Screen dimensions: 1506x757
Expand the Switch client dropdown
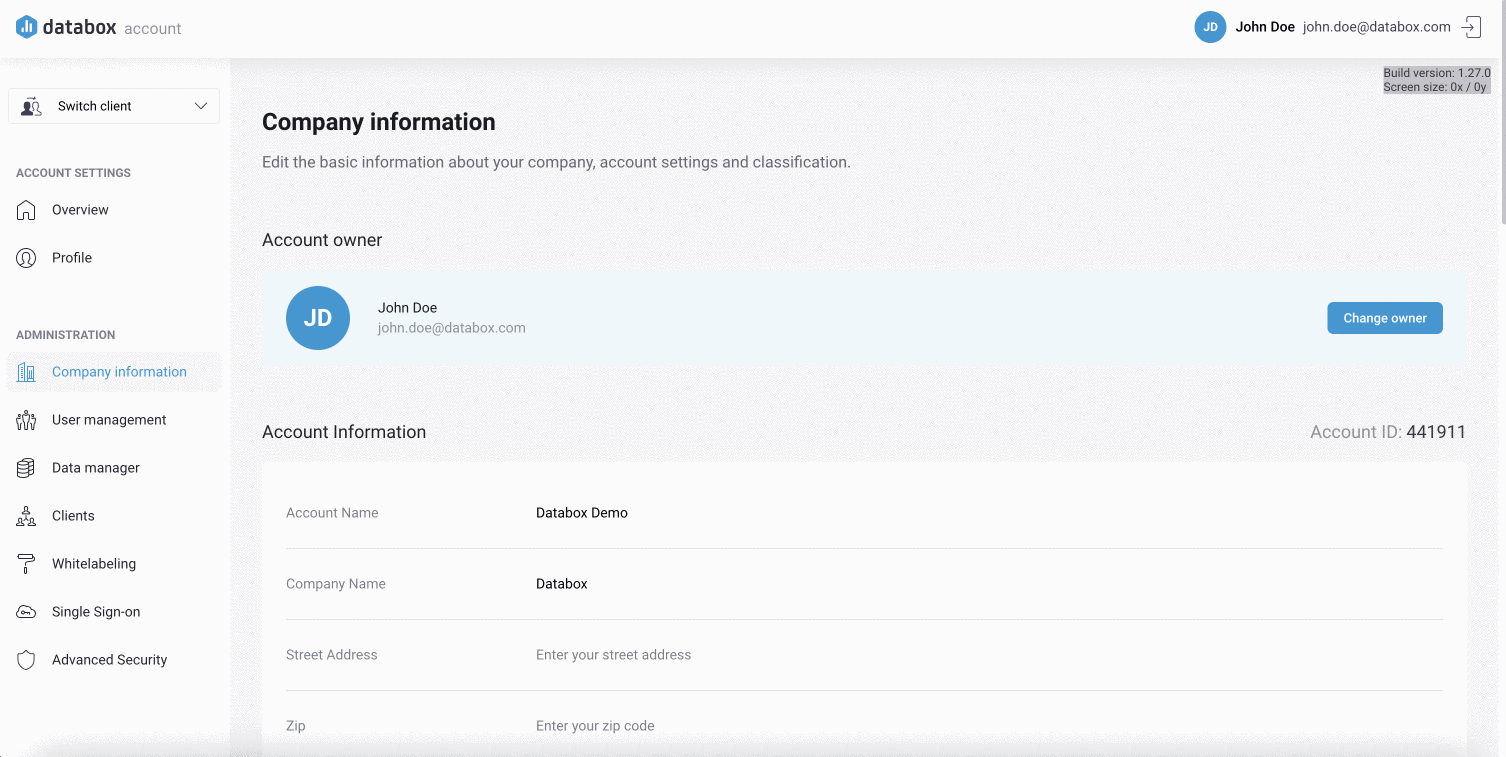[113, 105]
